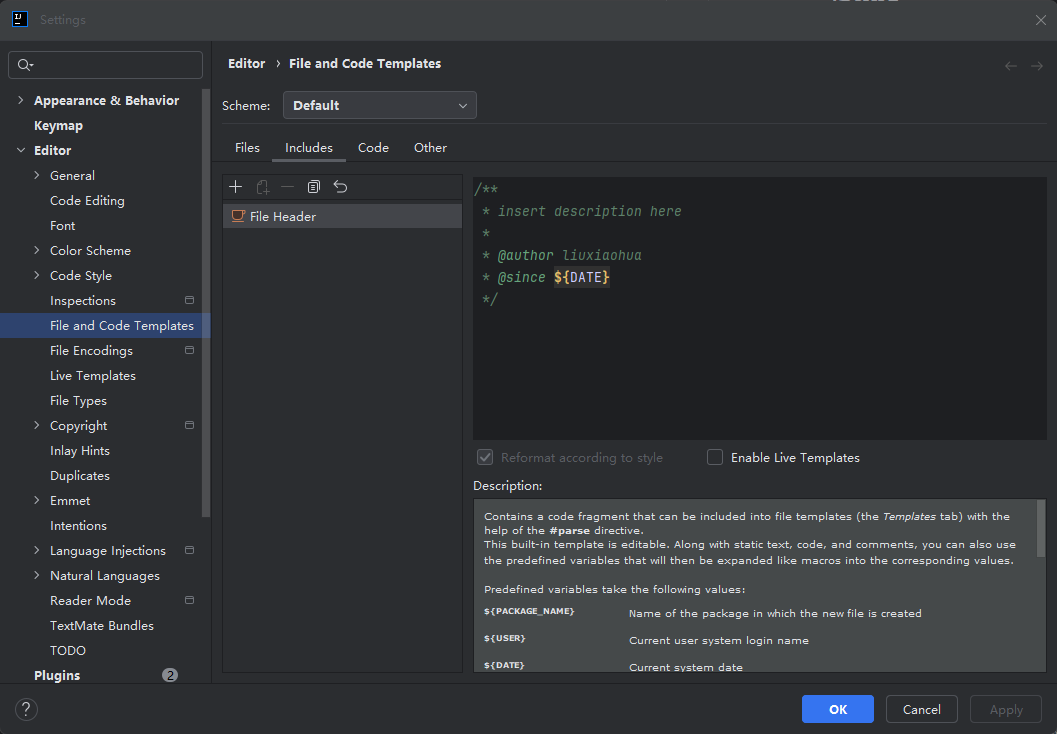Toggle Reformat according to style checkbox

(x=485, y=457)
